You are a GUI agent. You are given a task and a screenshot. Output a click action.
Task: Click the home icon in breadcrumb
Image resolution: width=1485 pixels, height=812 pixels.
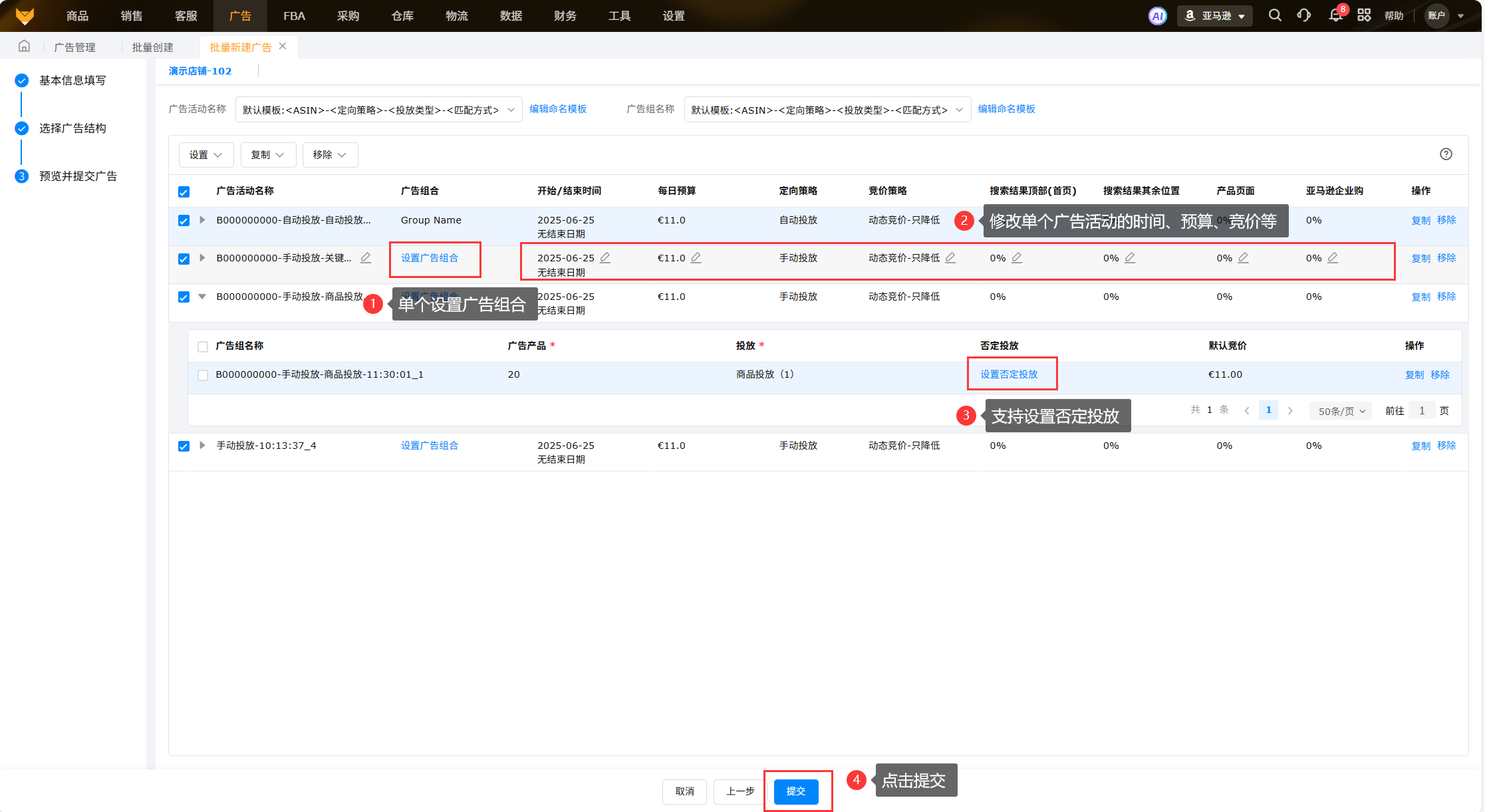pyautogui.click(x=24, y=47)
